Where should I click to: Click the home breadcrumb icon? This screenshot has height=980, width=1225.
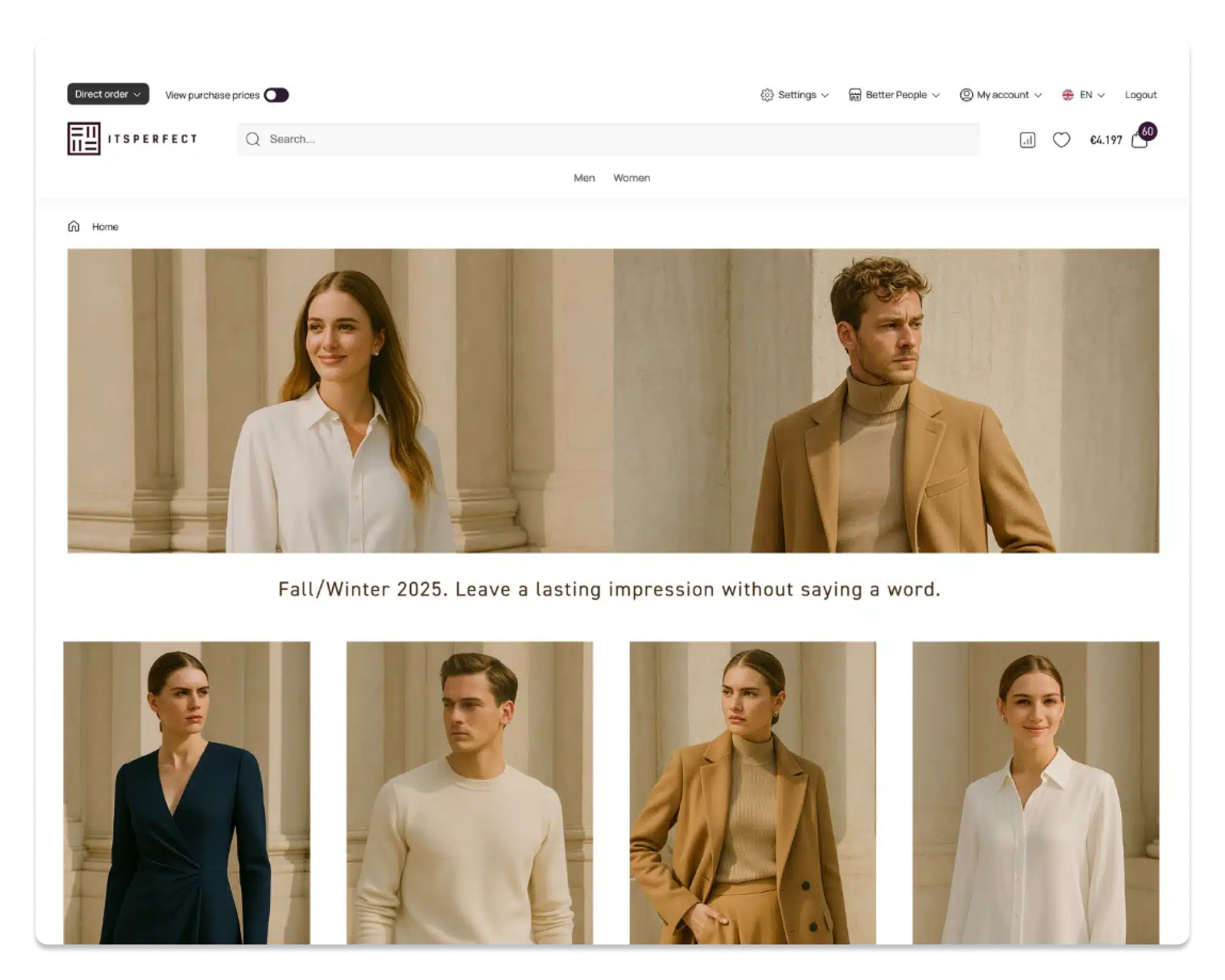coord(73,227)
